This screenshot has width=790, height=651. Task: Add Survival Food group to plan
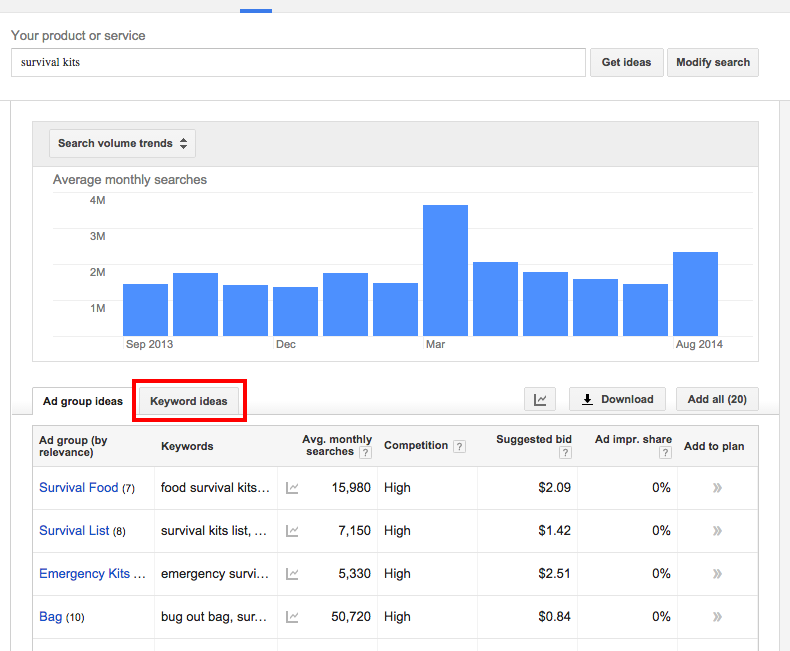[717, 488]
